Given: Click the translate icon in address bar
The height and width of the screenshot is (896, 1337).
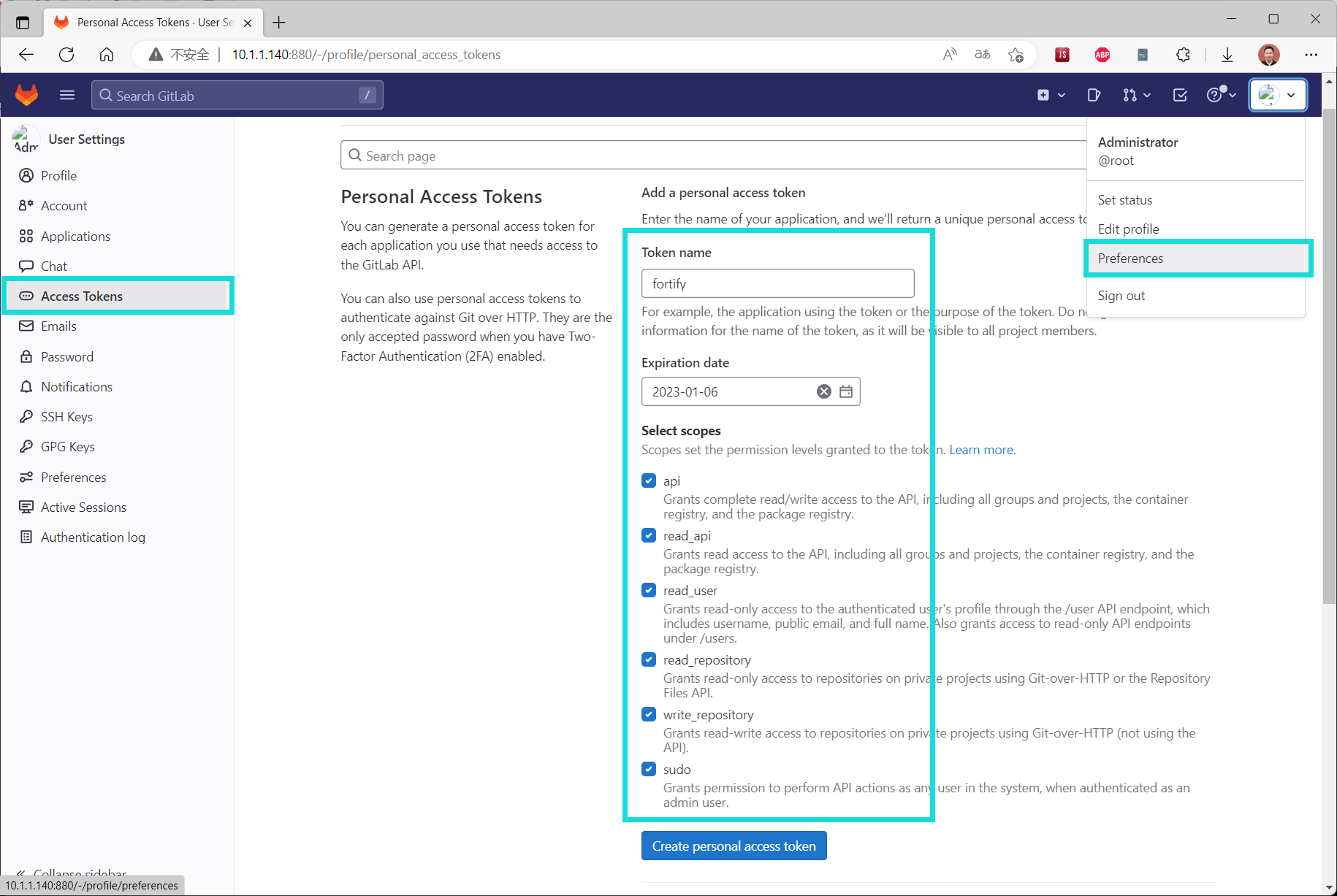Looking at the screenshot, I should tap(983, 55).
